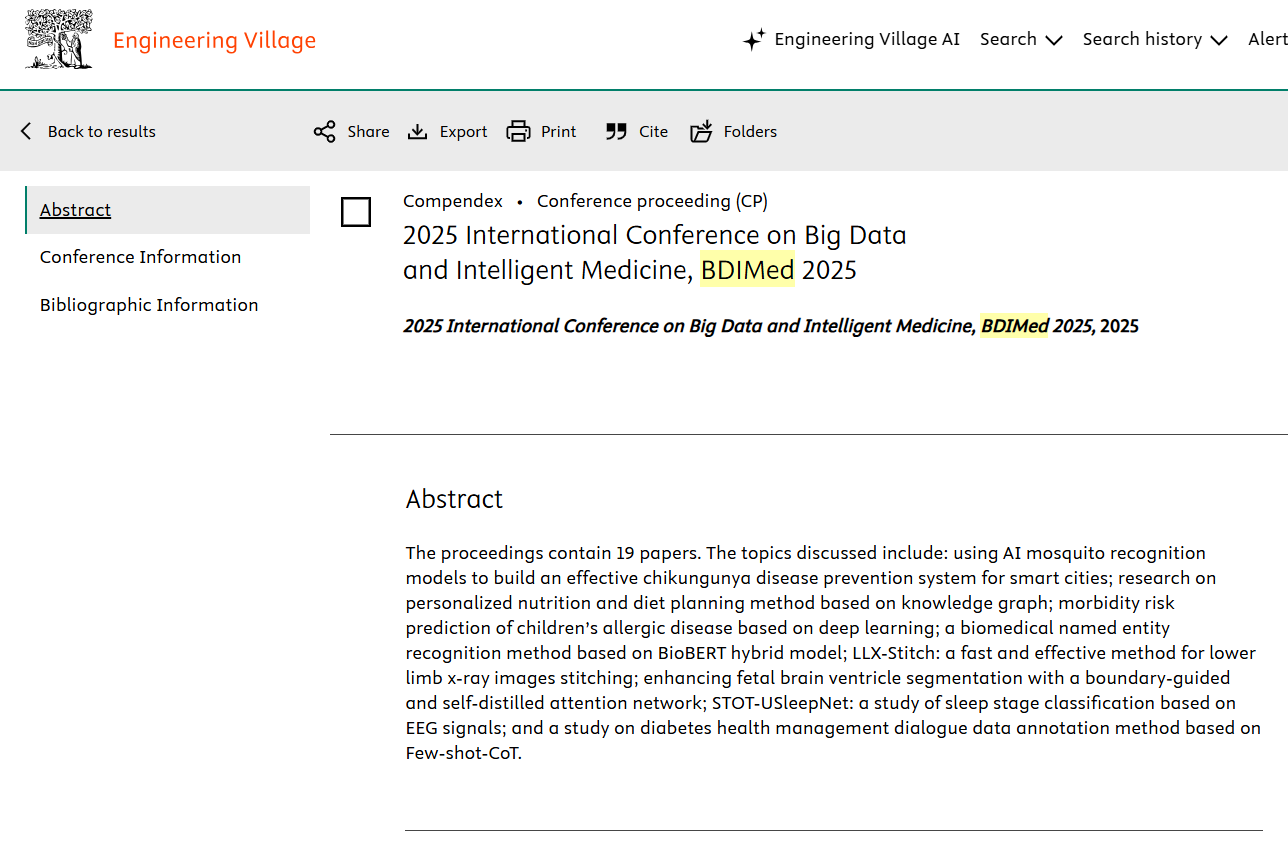The height and width of the screenshot is (858, 1288).
Task: Click the Share icon
Action: [x=324, y=132]
